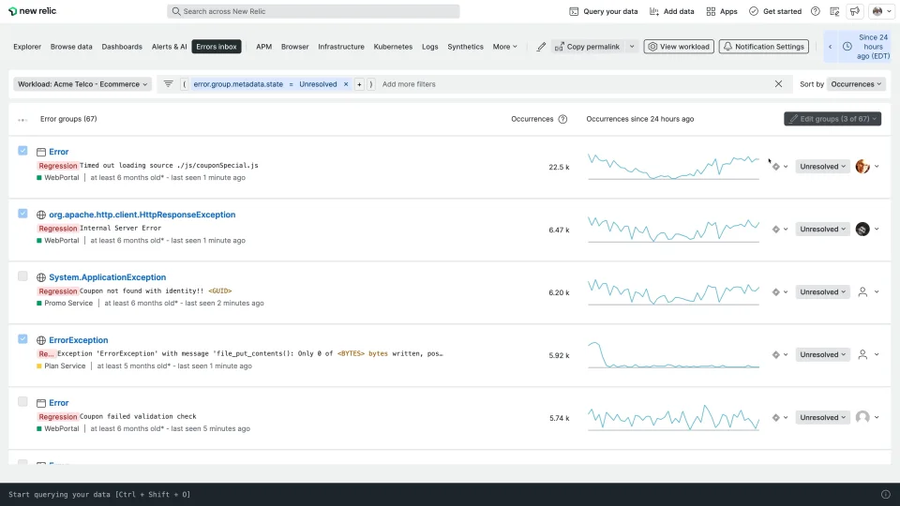
Task: Open the Logs tab
Action: (430, 47)
